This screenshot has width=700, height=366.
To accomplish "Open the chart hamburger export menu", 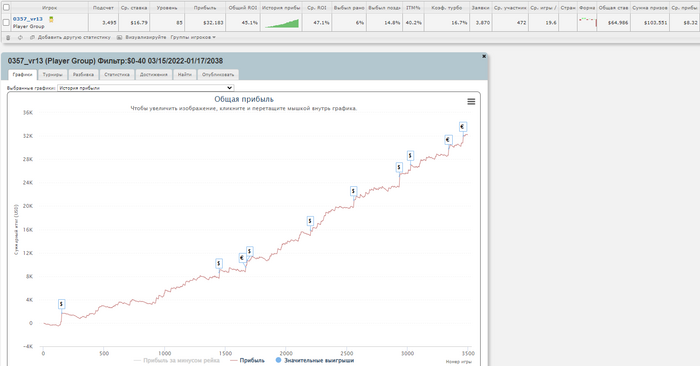I will (x=471, y=102).
